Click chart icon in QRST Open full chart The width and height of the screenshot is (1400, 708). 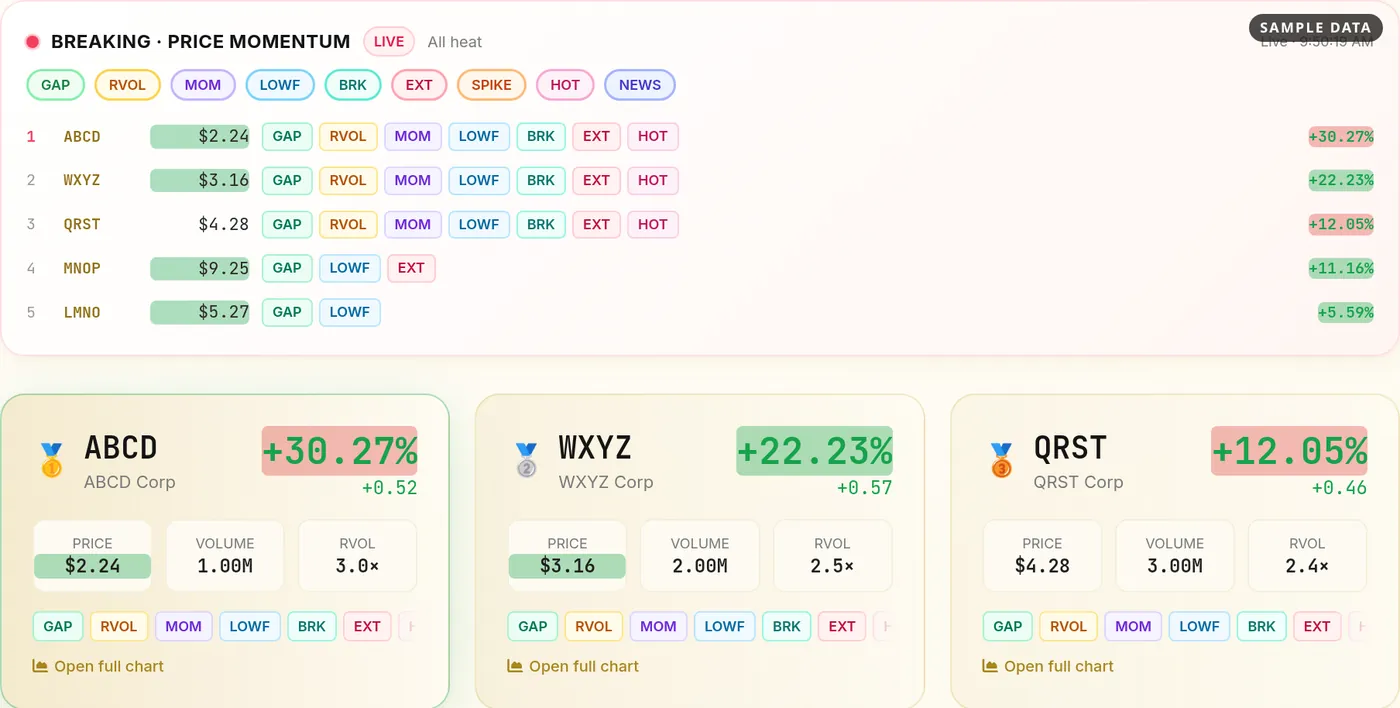tap(990, 666)
